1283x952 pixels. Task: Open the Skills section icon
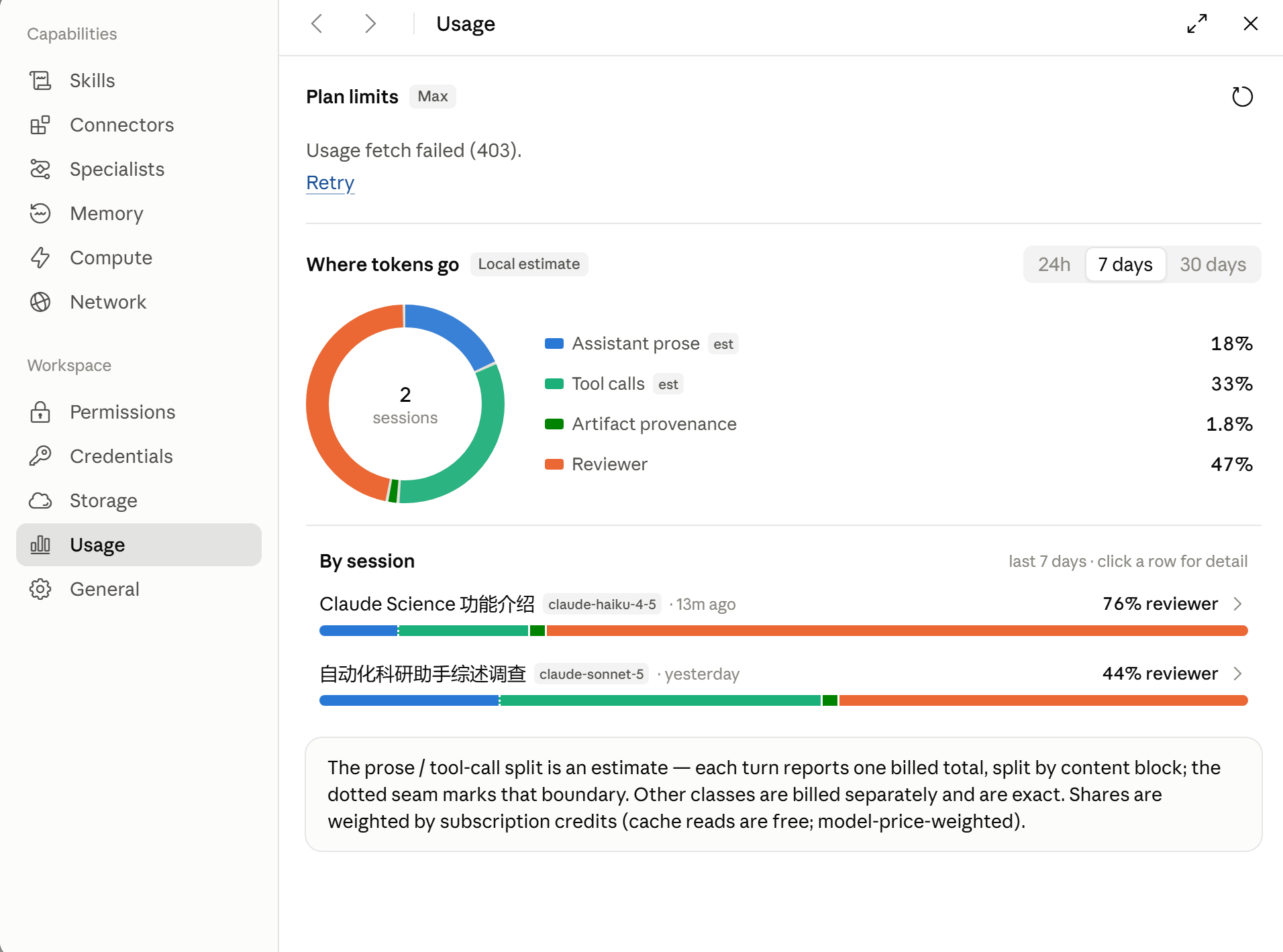[x=40, y=81]
